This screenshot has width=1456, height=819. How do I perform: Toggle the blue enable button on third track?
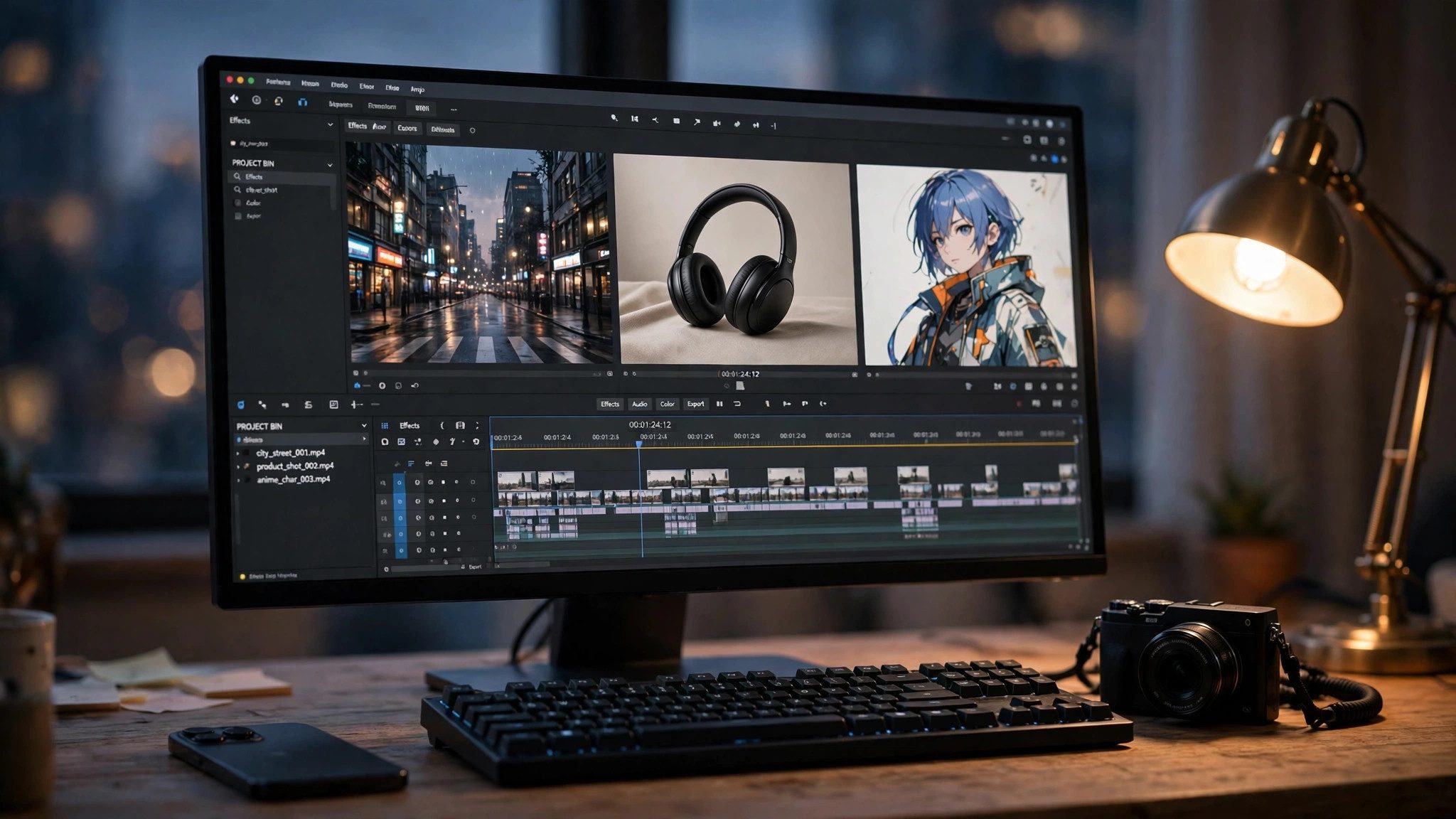coord(400,518)
